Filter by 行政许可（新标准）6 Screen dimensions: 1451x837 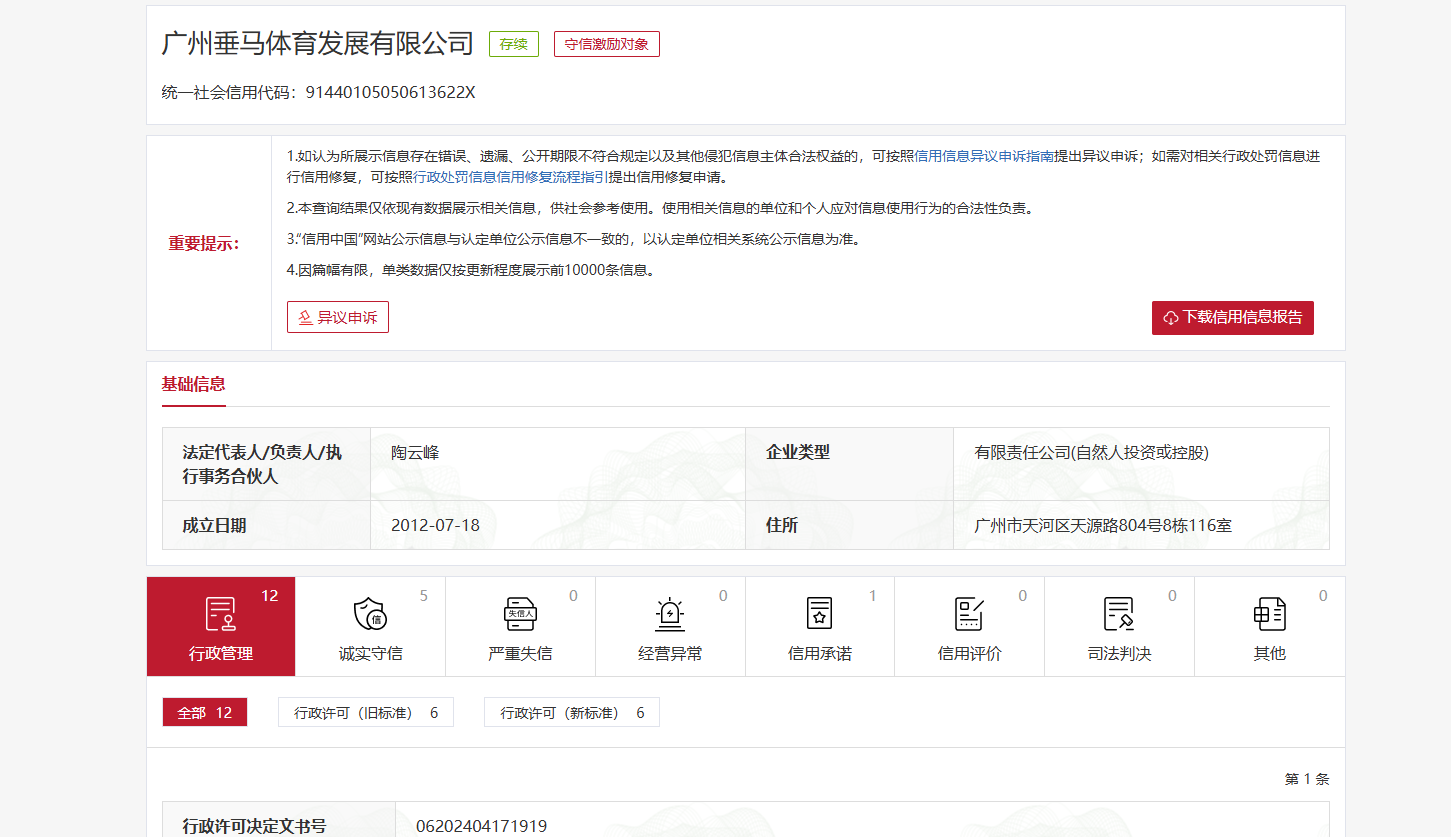tap(572, 713)
